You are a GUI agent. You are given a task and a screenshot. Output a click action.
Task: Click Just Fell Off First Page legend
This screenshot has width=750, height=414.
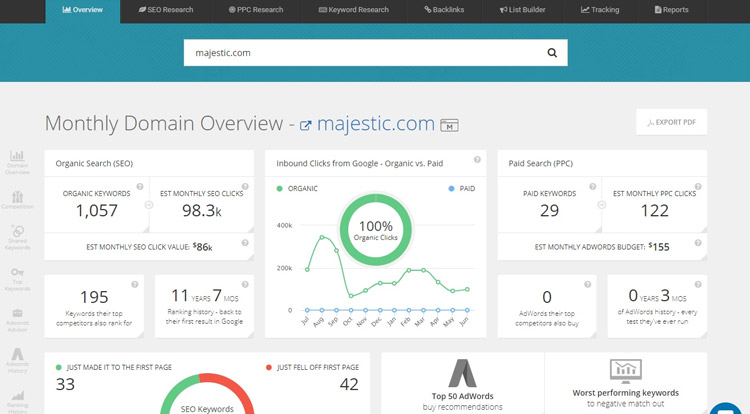point(312,367)
